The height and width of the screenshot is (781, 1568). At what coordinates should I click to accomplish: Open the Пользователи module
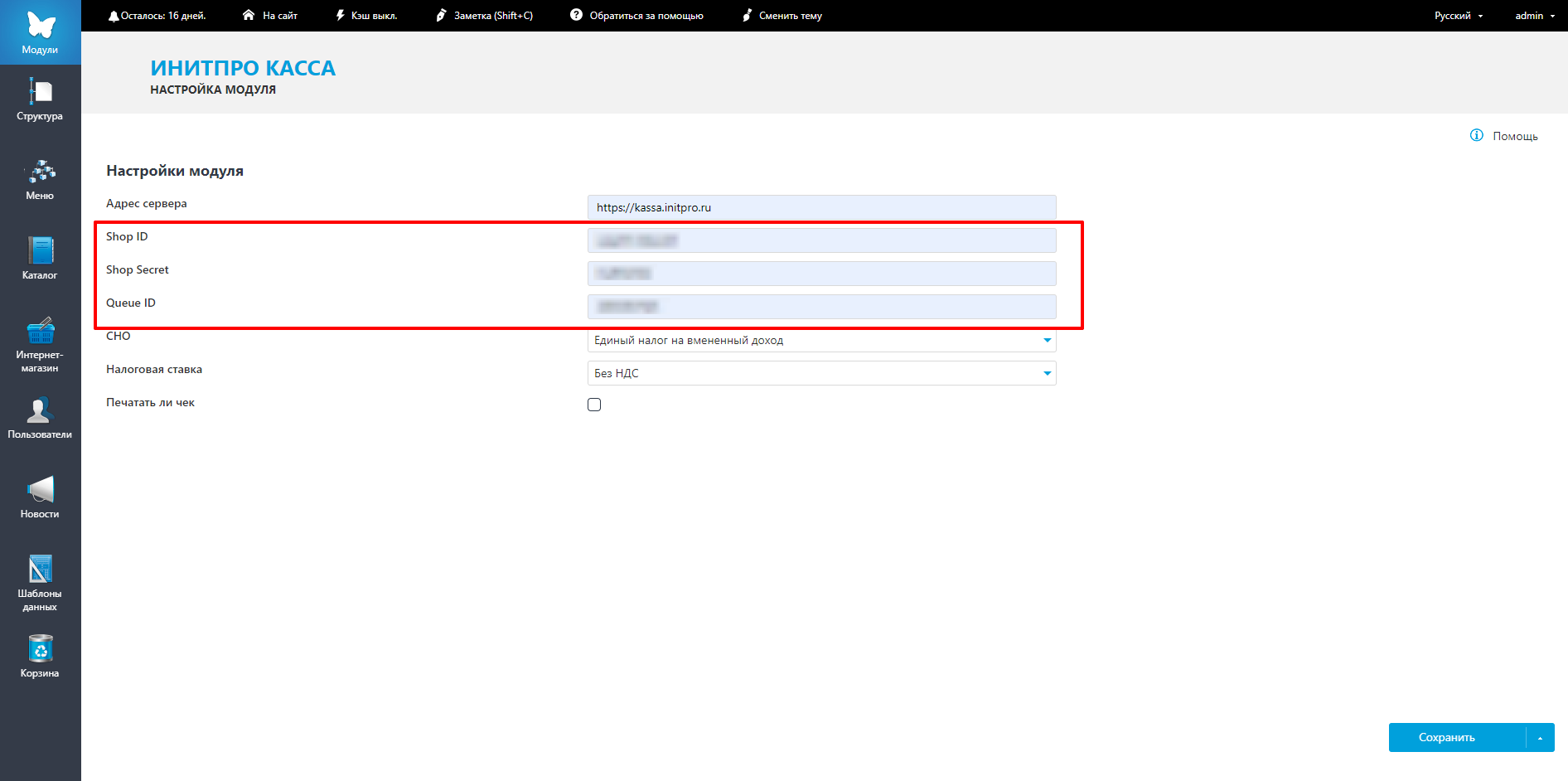(40, 419)
